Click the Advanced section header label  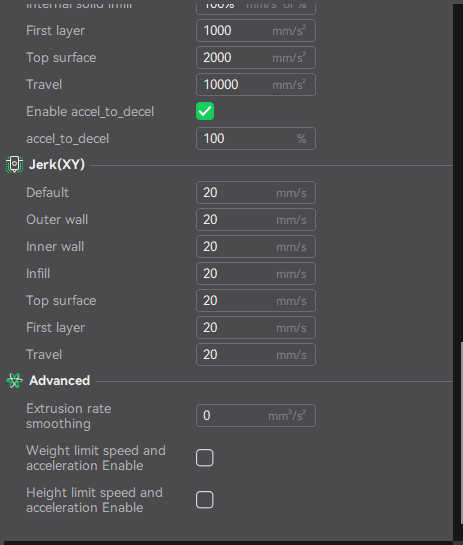coord(59,381)
